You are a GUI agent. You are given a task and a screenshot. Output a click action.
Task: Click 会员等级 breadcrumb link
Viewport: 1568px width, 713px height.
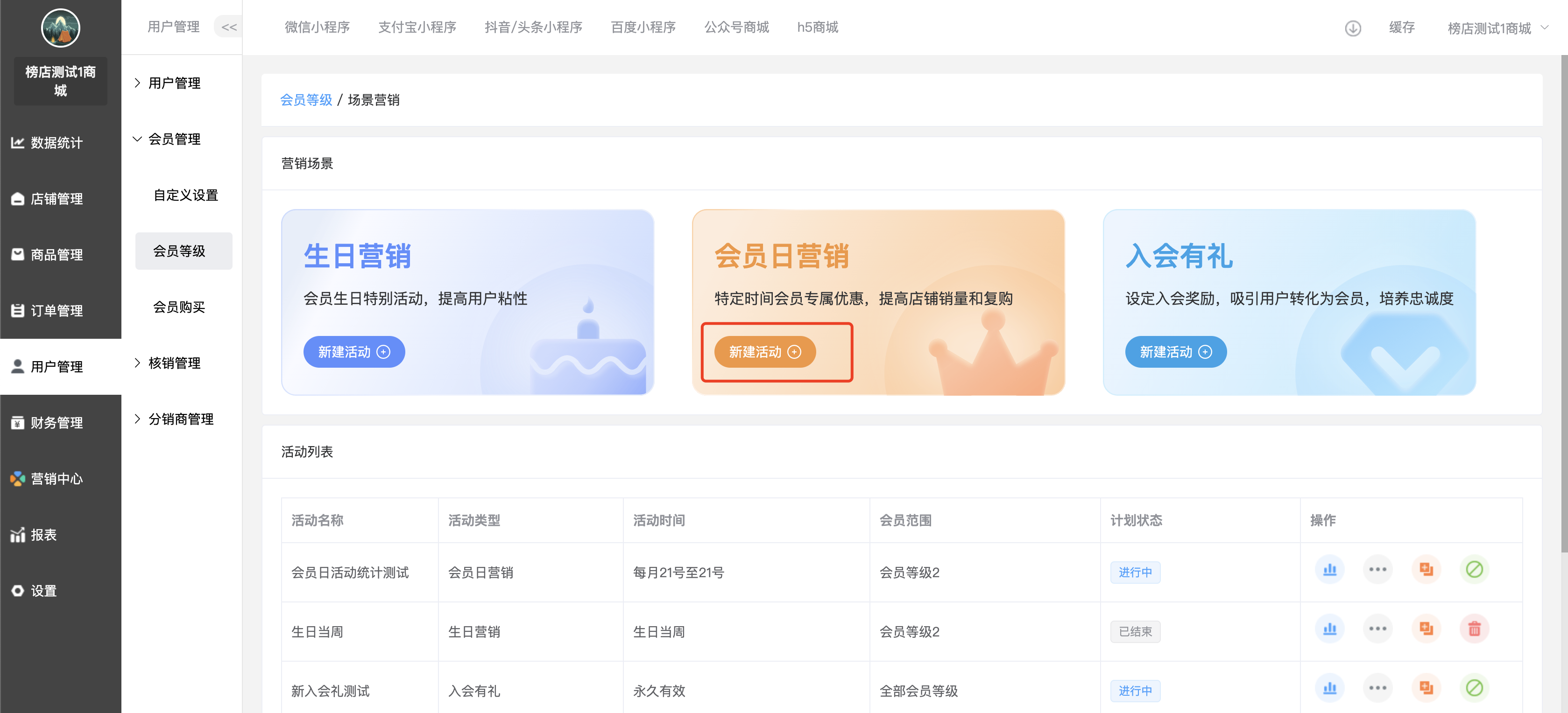point(305,100)
